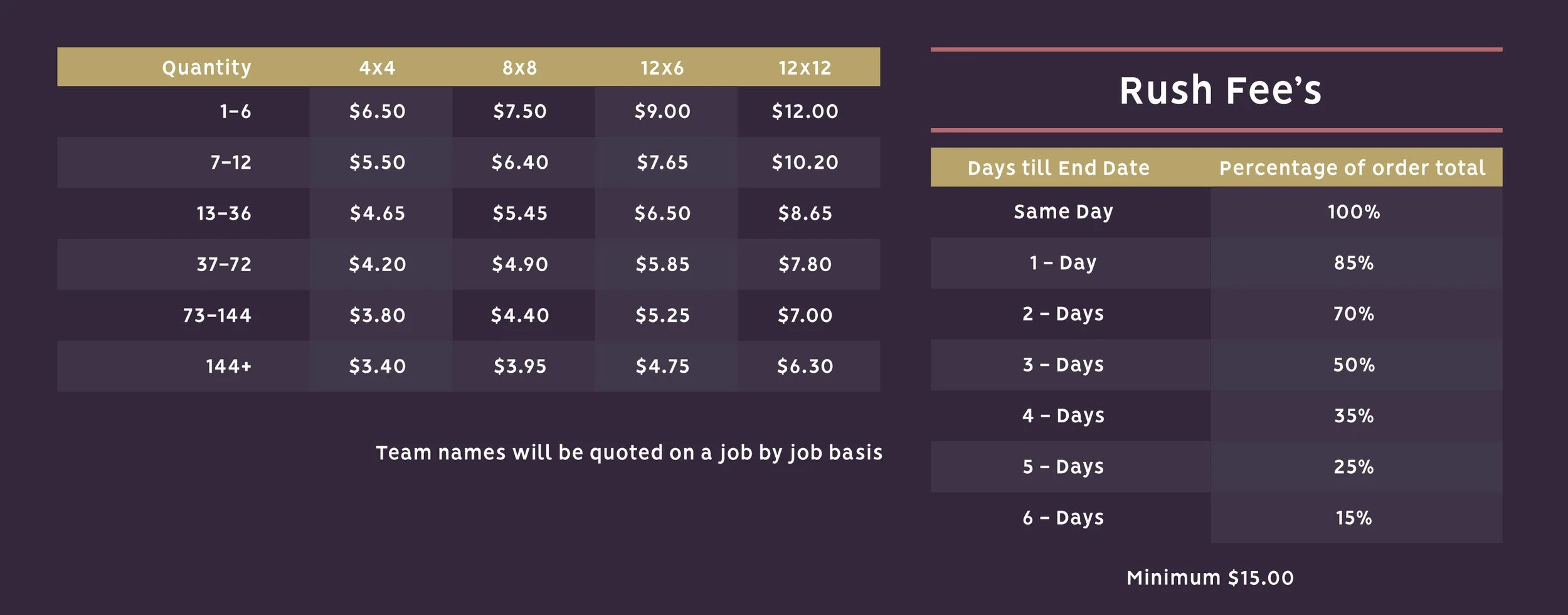Click the $7.00 price cell
1568x615 pixels.
pos(805,315)
